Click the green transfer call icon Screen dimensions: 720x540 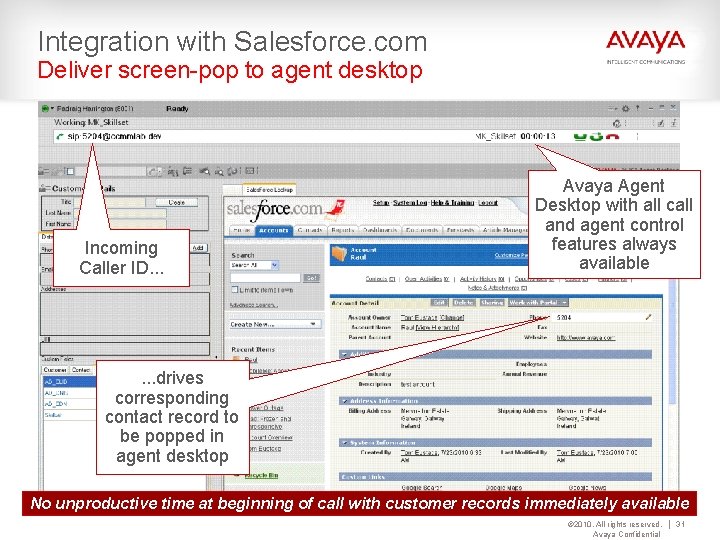pos(596,136)
